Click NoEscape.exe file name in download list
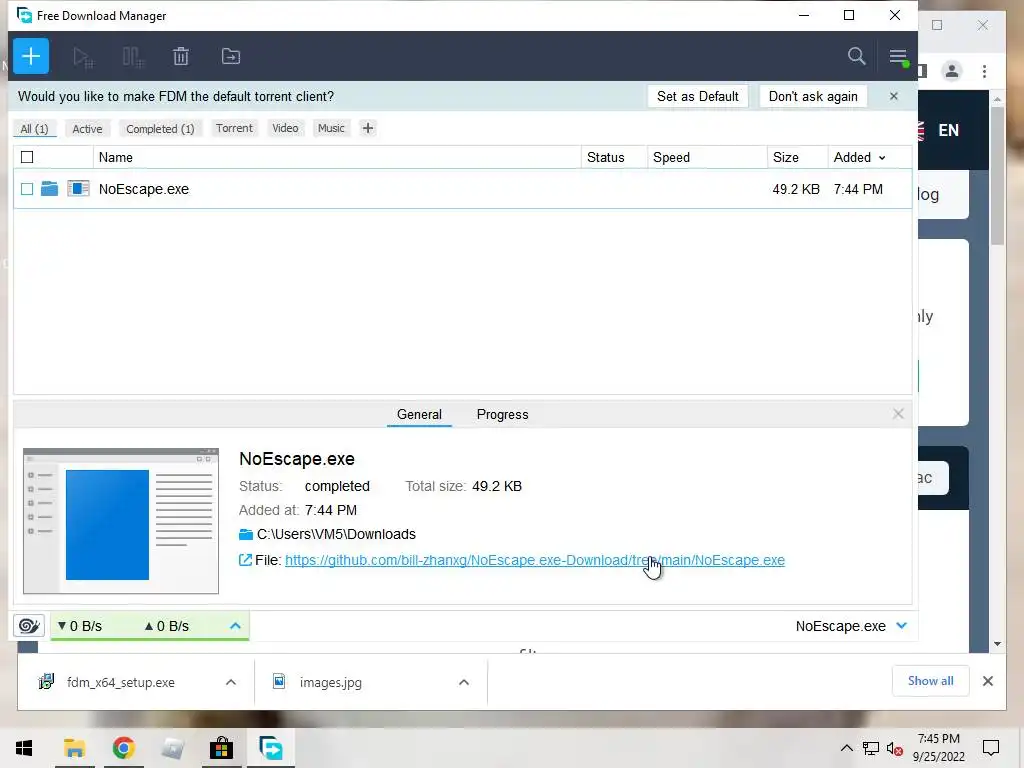 [144, 189]
